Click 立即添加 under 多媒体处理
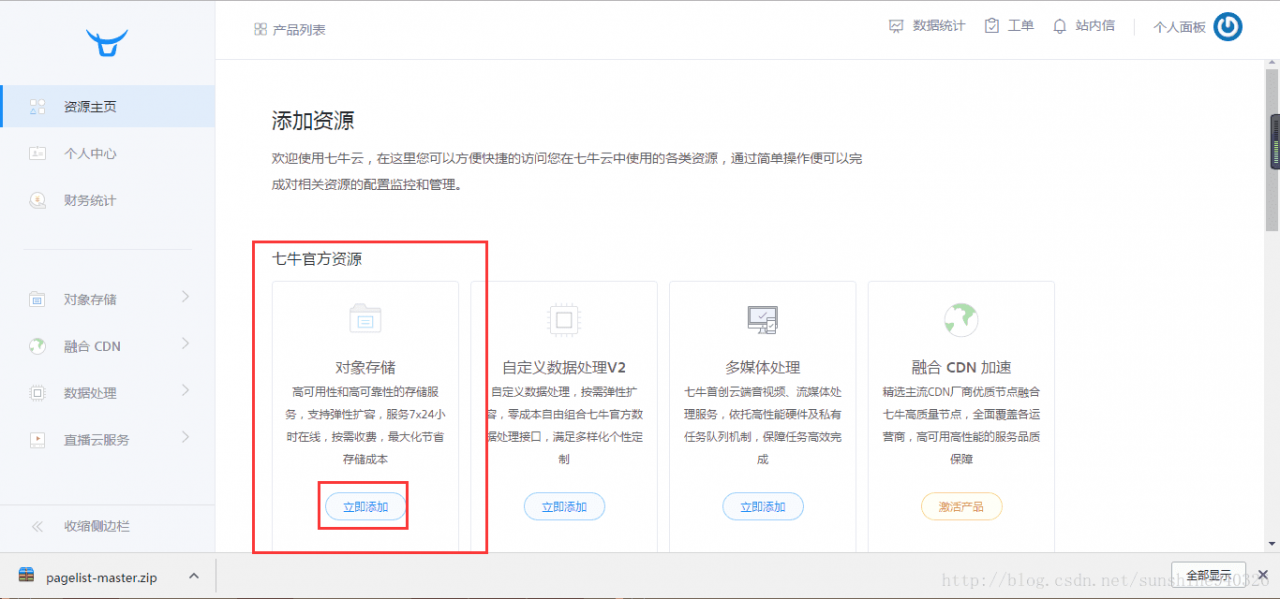This screenshot has width=1280, height=599. (x=762, y=507)
